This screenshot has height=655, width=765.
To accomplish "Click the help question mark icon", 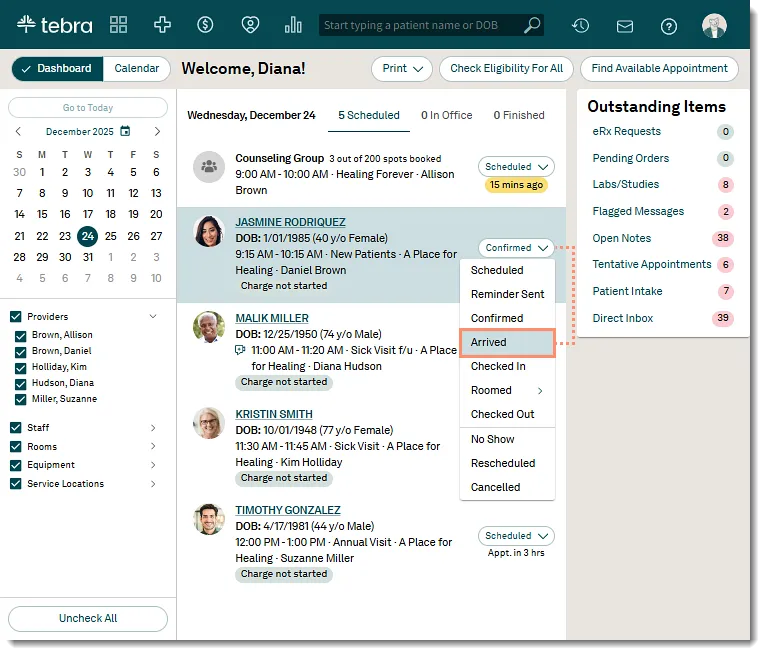I will point(668,26).
